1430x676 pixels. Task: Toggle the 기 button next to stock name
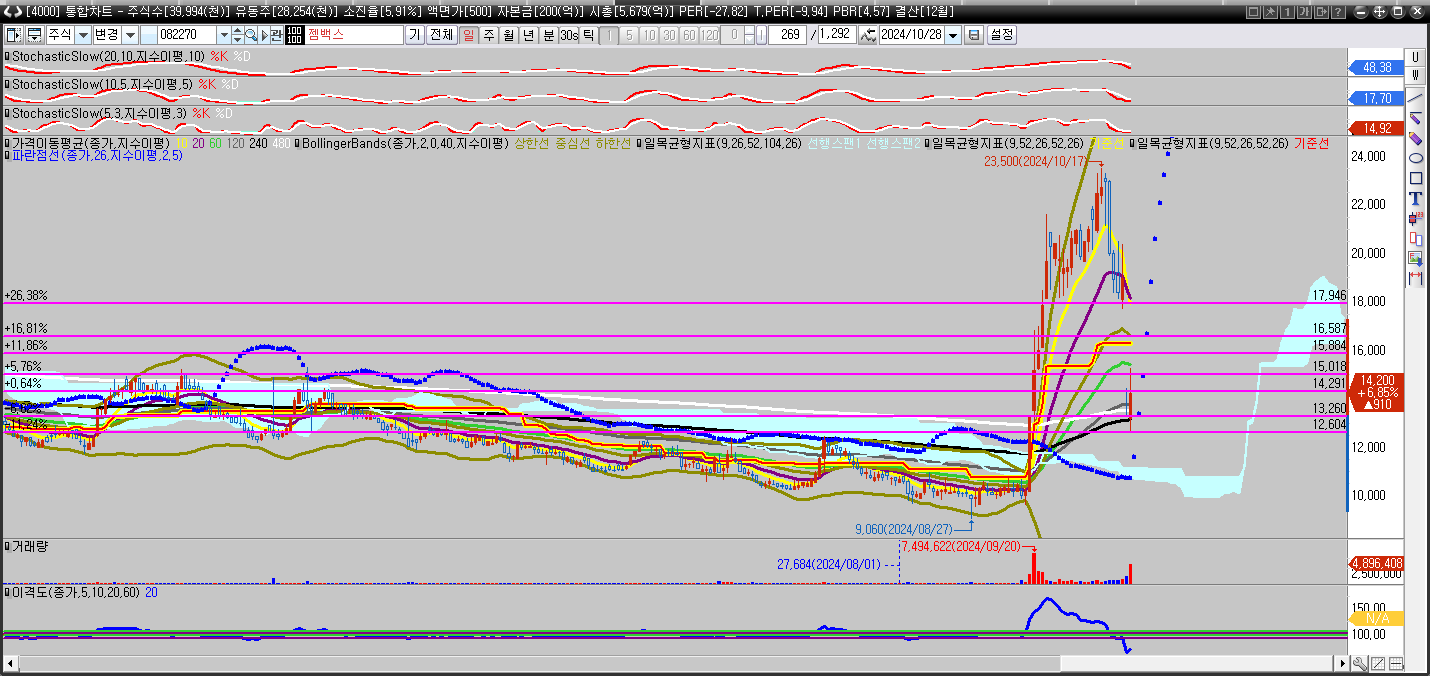tap(414, 35)
